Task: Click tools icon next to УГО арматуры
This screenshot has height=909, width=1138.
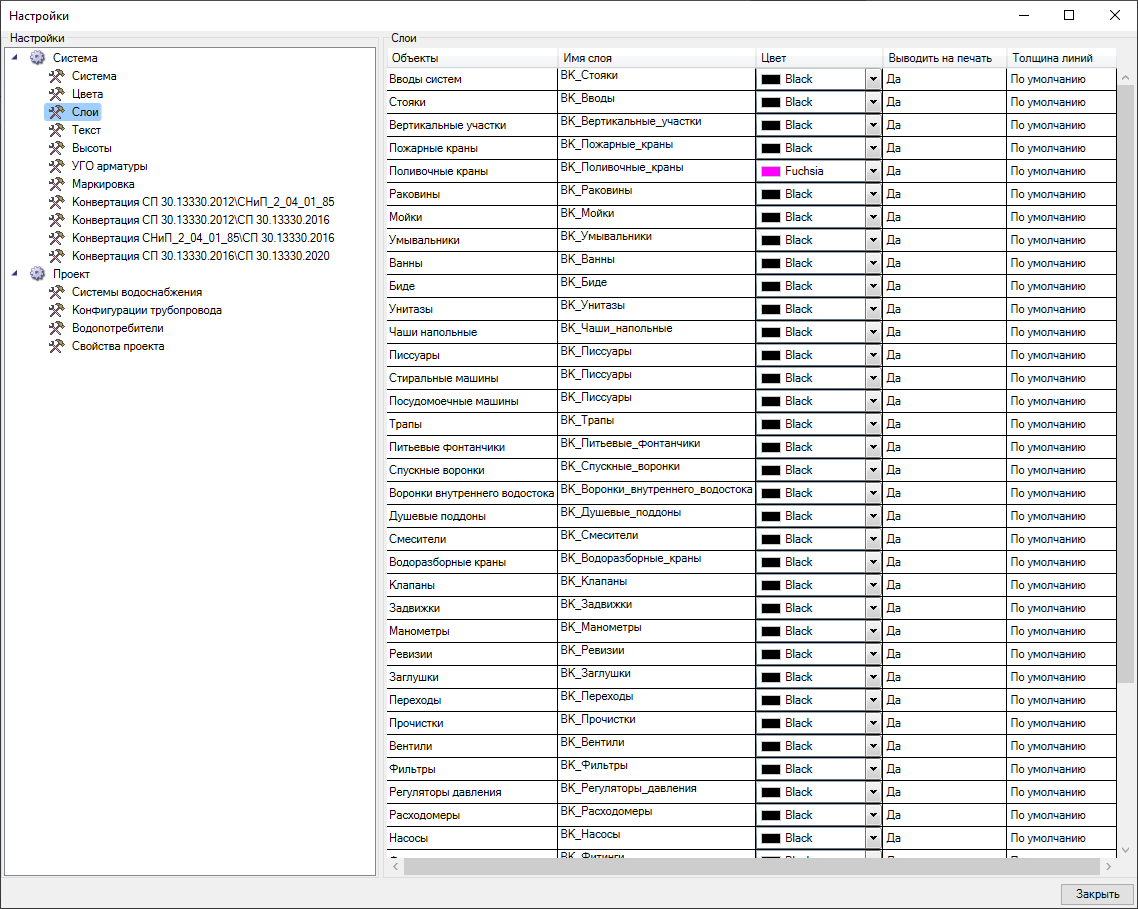Action: [57, 166]
